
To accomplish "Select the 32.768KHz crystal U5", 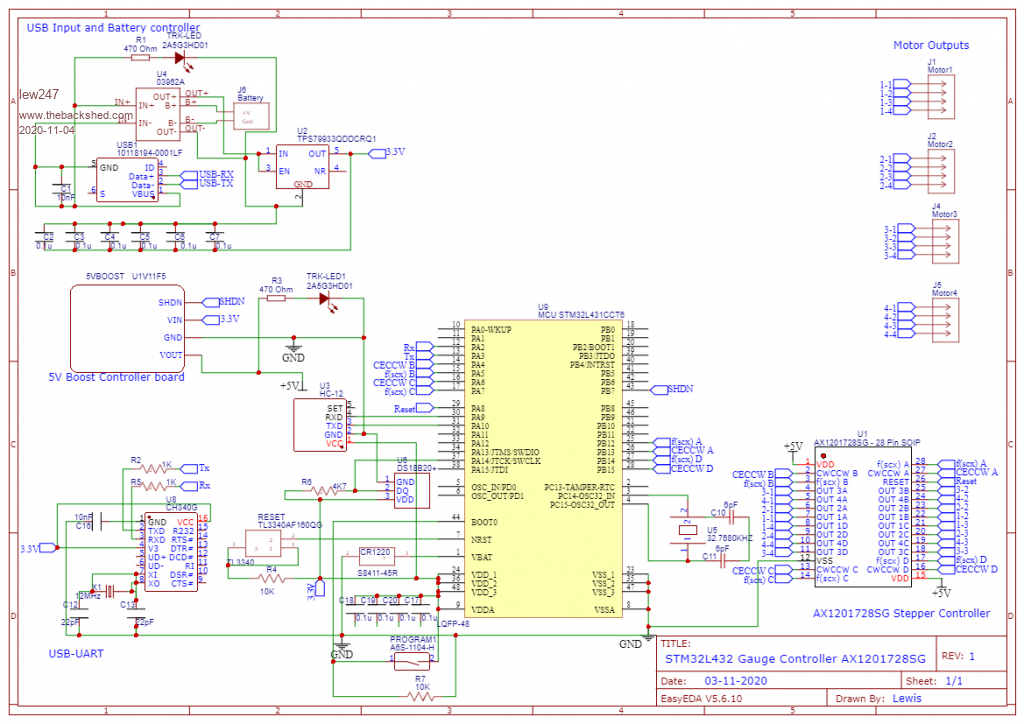I will 686,532.
